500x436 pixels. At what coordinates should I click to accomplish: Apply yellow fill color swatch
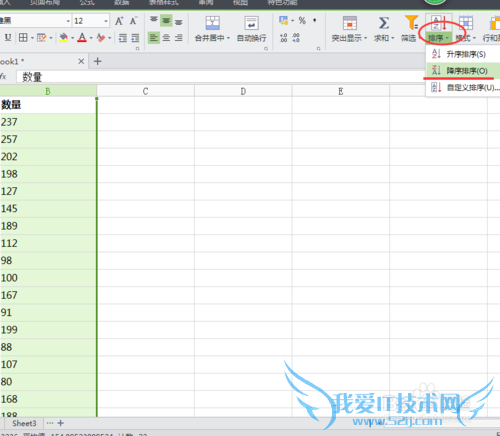(x=63, y=41)
